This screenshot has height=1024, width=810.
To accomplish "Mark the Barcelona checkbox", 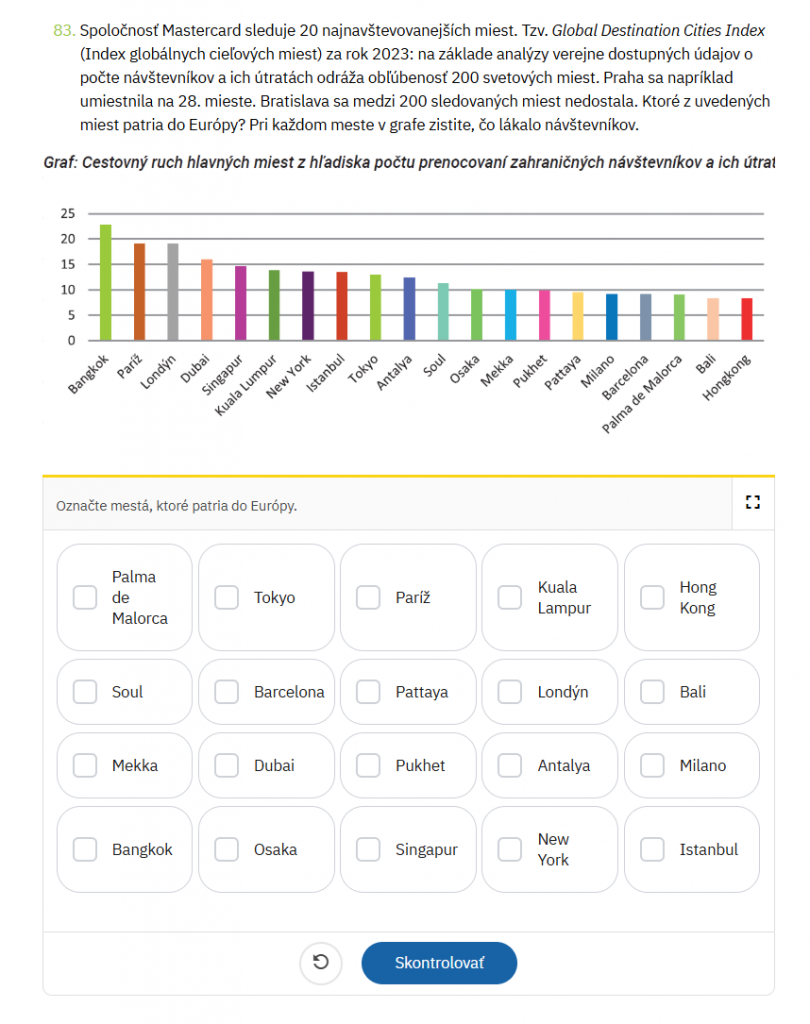I will tap(227, 692).
